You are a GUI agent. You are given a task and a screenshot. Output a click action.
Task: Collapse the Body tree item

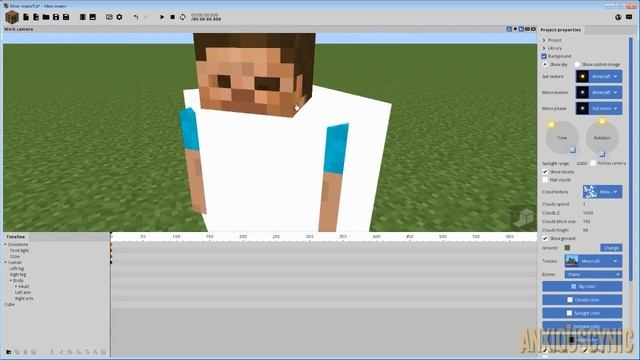(x=11, y=280)
